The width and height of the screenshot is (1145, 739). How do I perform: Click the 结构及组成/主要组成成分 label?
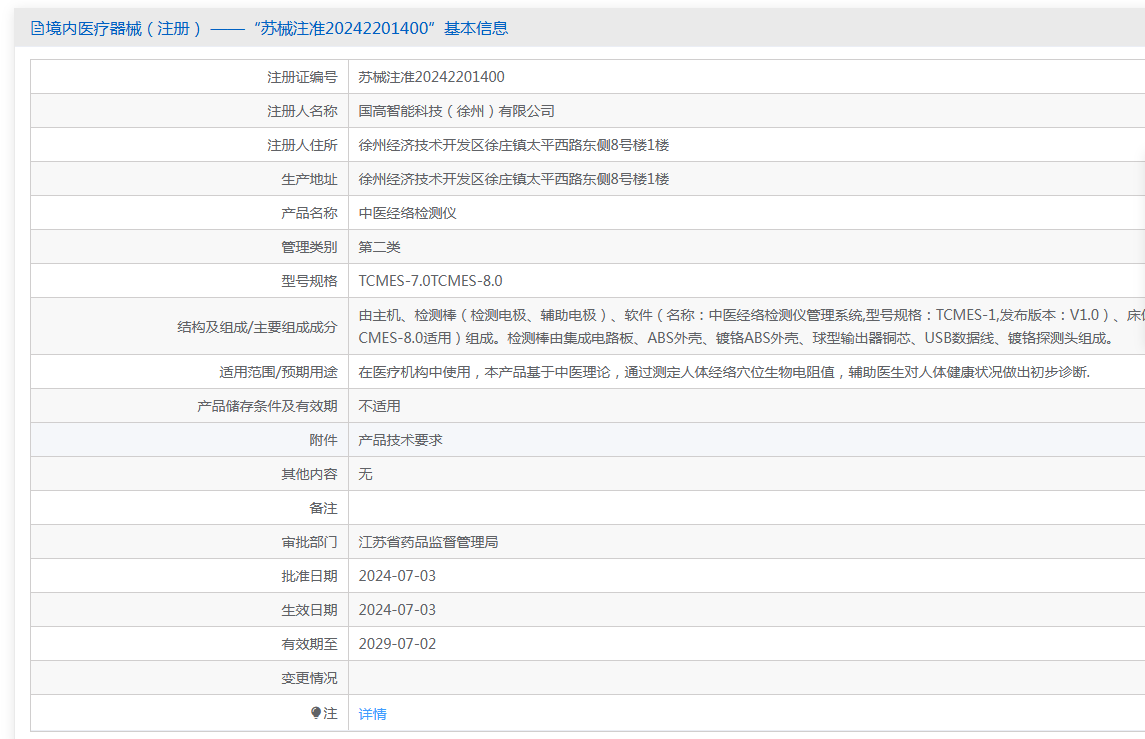(257, 326)
